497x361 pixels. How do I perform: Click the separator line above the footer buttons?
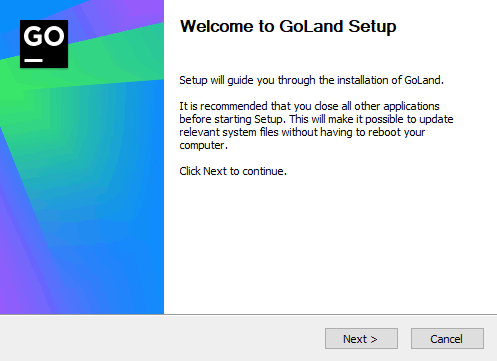[x=248, y=314]
